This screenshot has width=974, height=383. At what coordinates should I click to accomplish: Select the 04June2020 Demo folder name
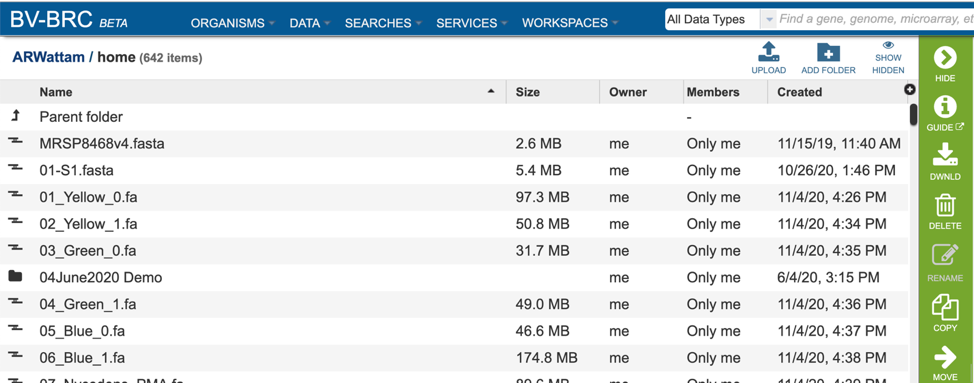coord(101,277)
